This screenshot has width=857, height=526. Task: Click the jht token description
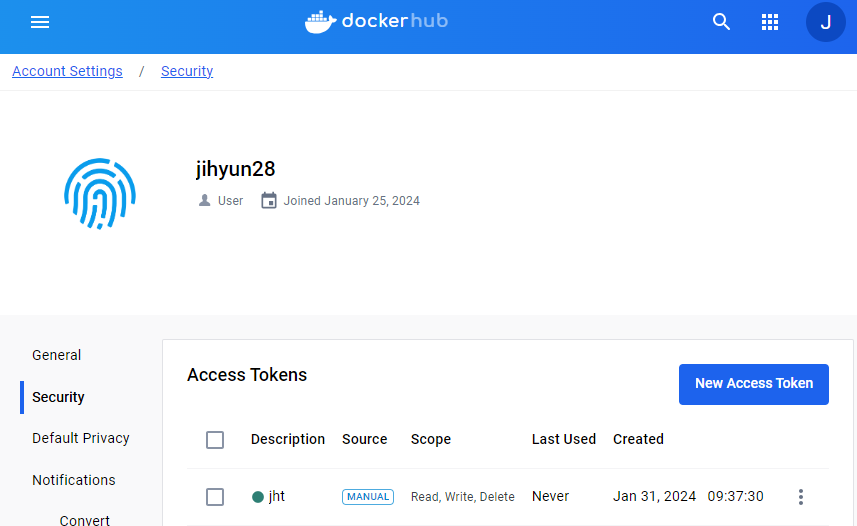(277, 496)
